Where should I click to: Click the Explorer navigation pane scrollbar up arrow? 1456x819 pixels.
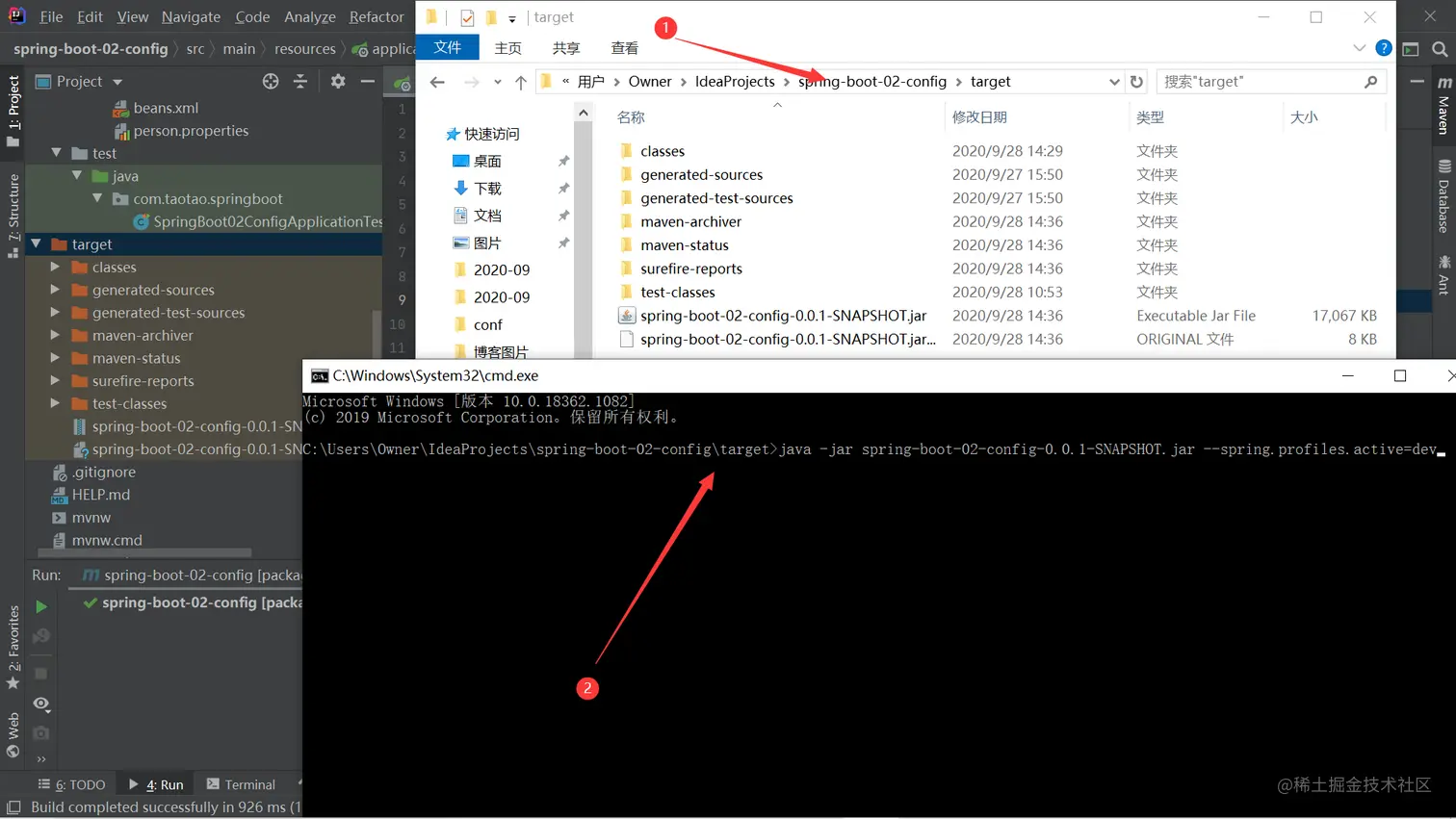pos(584,113)
